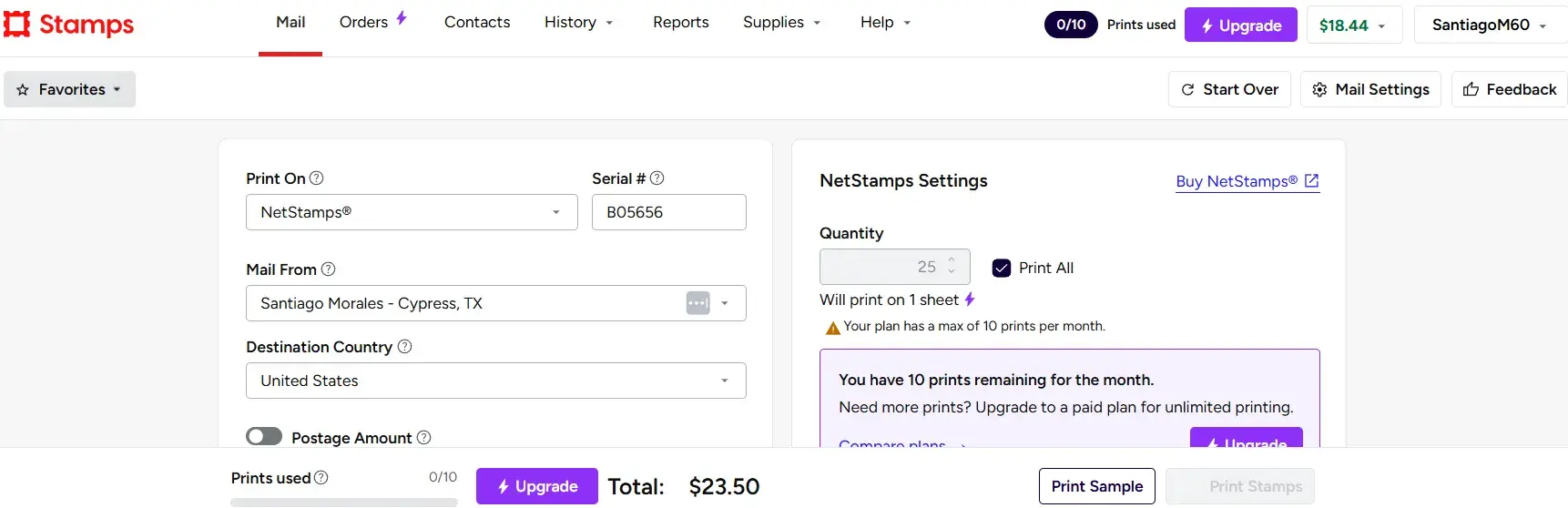Screen dimensions: 1568x508
Task: Click the Mail From help icon
Action: 329,269
